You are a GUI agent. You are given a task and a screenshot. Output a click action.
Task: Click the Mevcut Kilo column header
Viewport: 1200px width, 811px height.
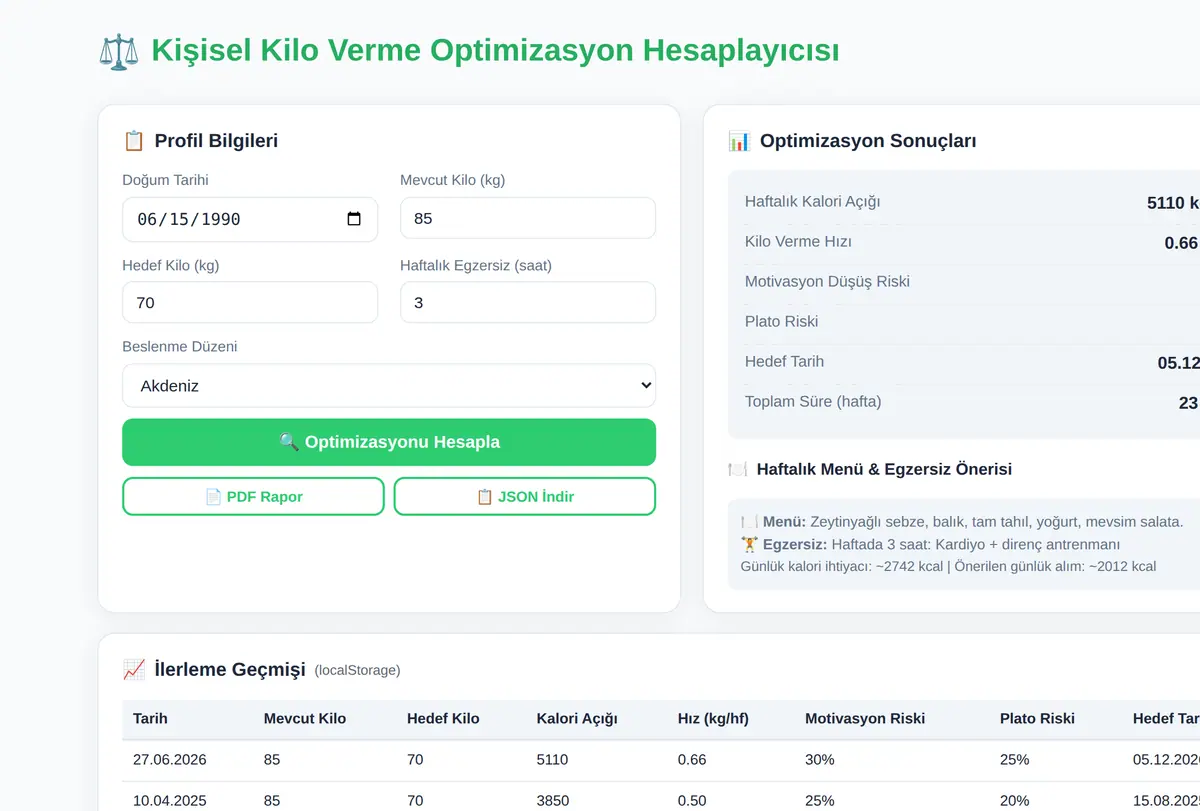tap(305, 719)
